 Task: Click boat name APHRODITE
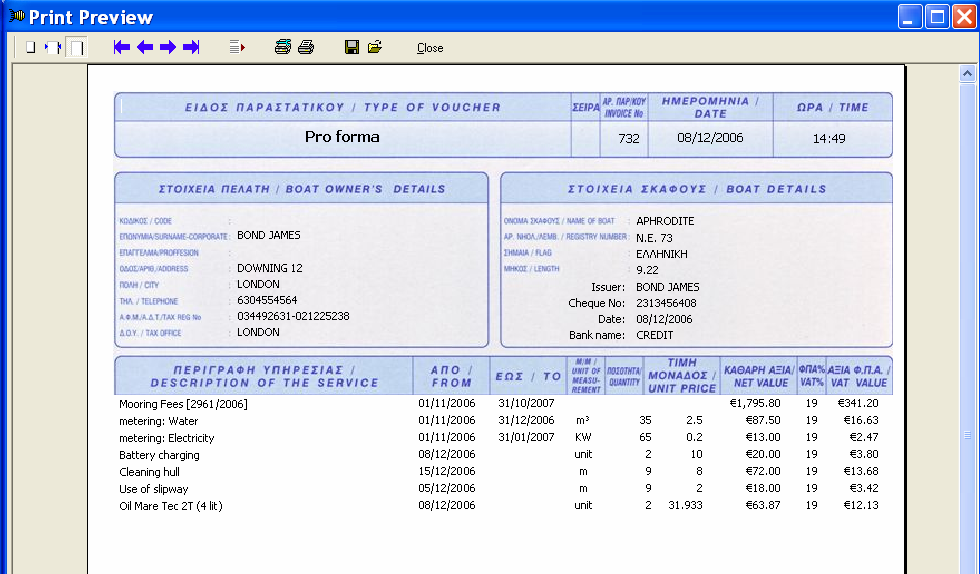665,221
